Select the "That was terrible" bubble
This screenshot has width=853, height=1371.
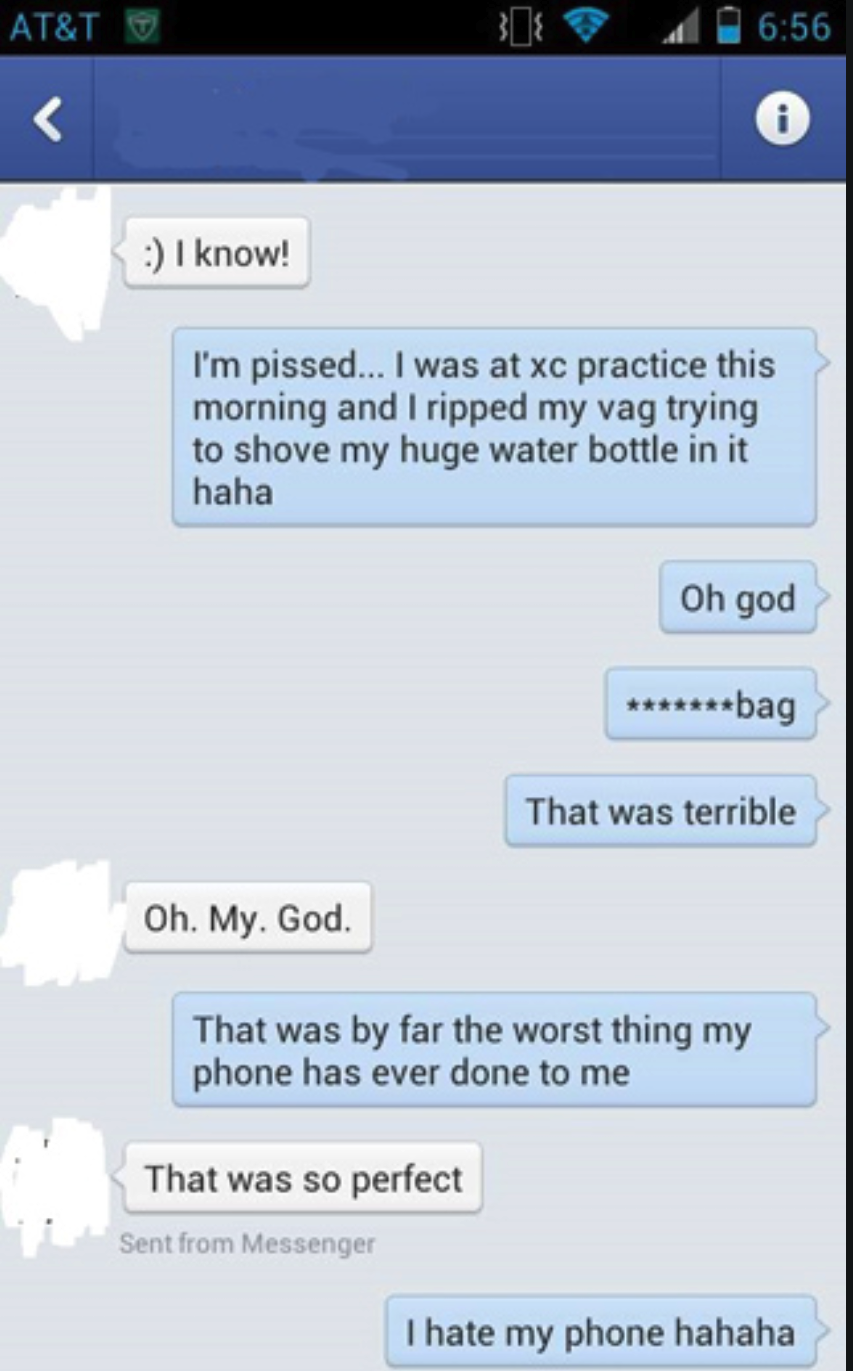[x=662, y=811]
